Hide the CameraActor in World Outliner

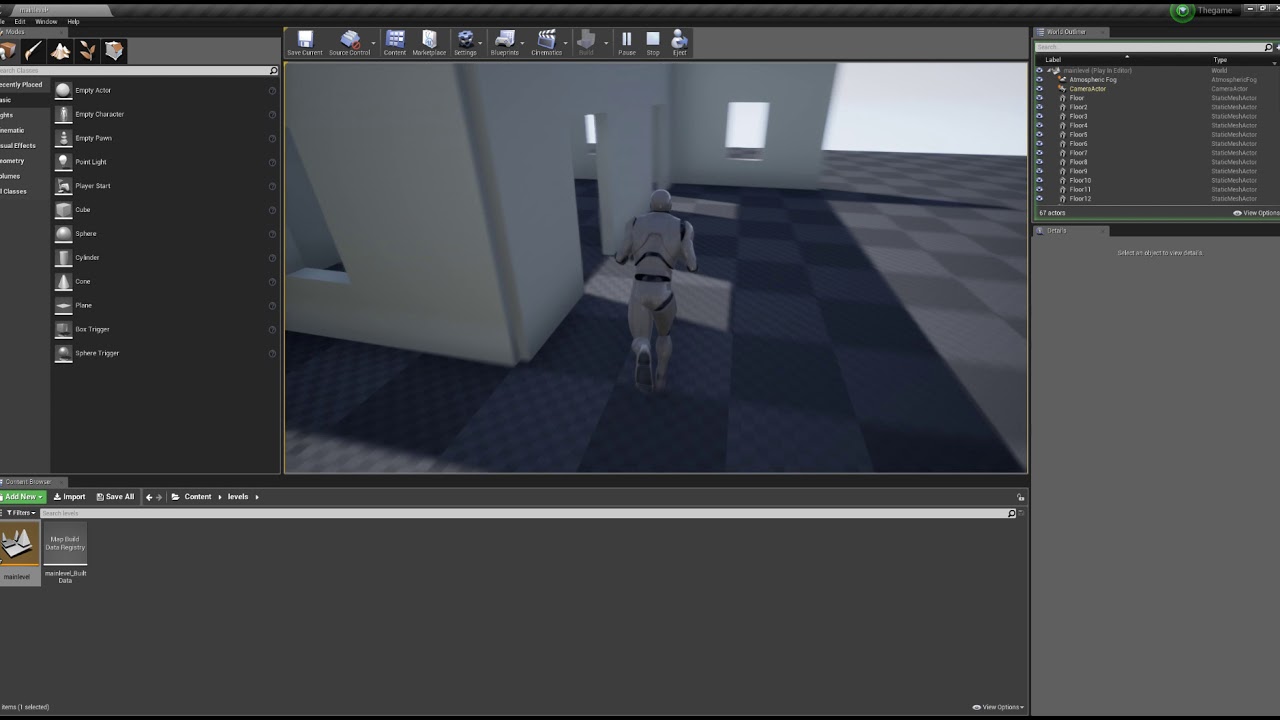1039,89
